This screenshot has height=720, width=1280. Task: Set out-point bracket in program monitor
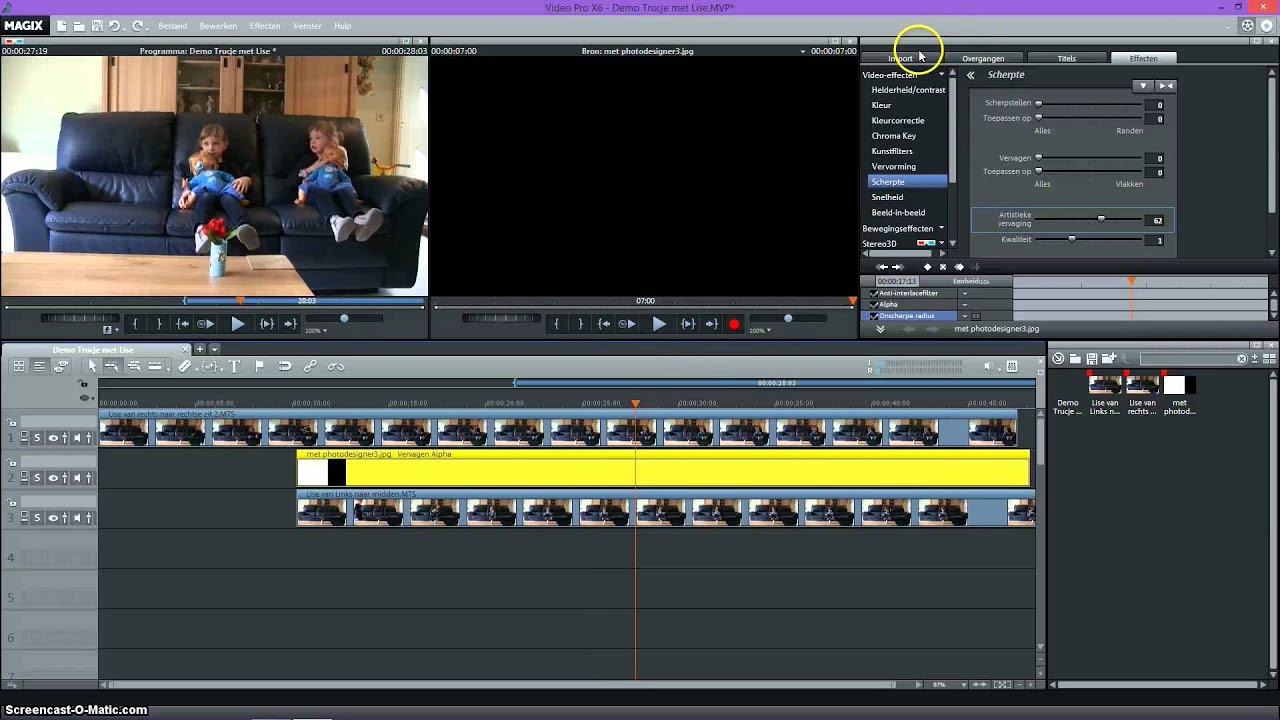[159, 323]
